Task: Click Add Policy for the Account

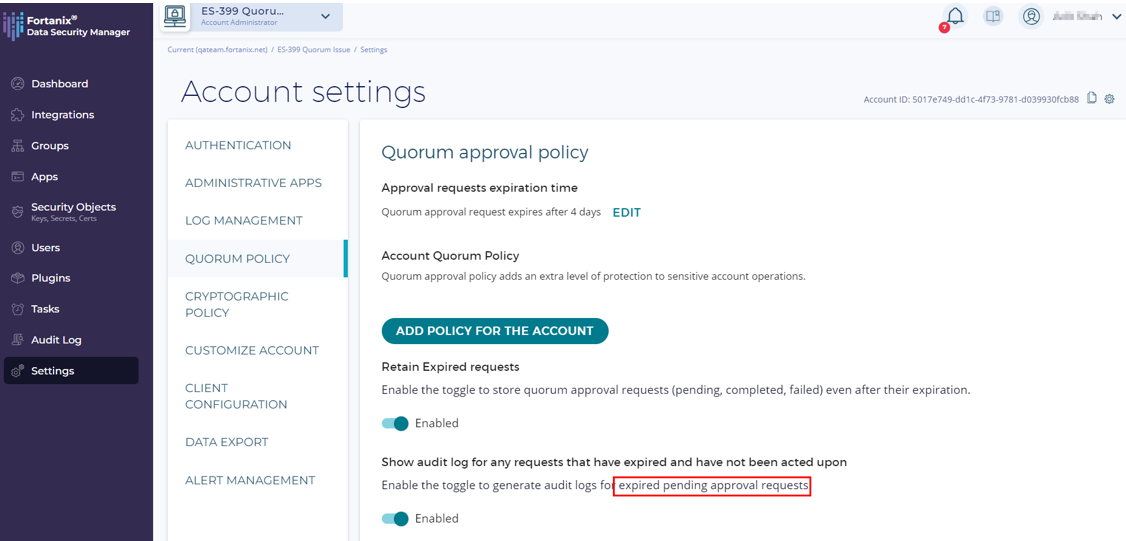Action: [494, 331]
